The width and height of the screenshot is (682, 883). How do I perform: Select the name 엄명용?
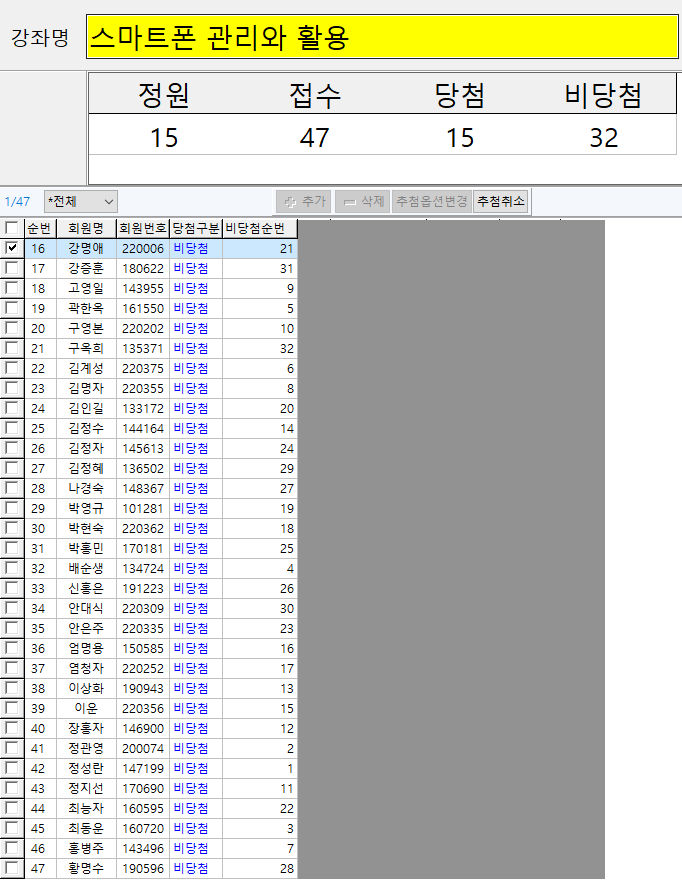pyautogui.click(x=86, y=648)
